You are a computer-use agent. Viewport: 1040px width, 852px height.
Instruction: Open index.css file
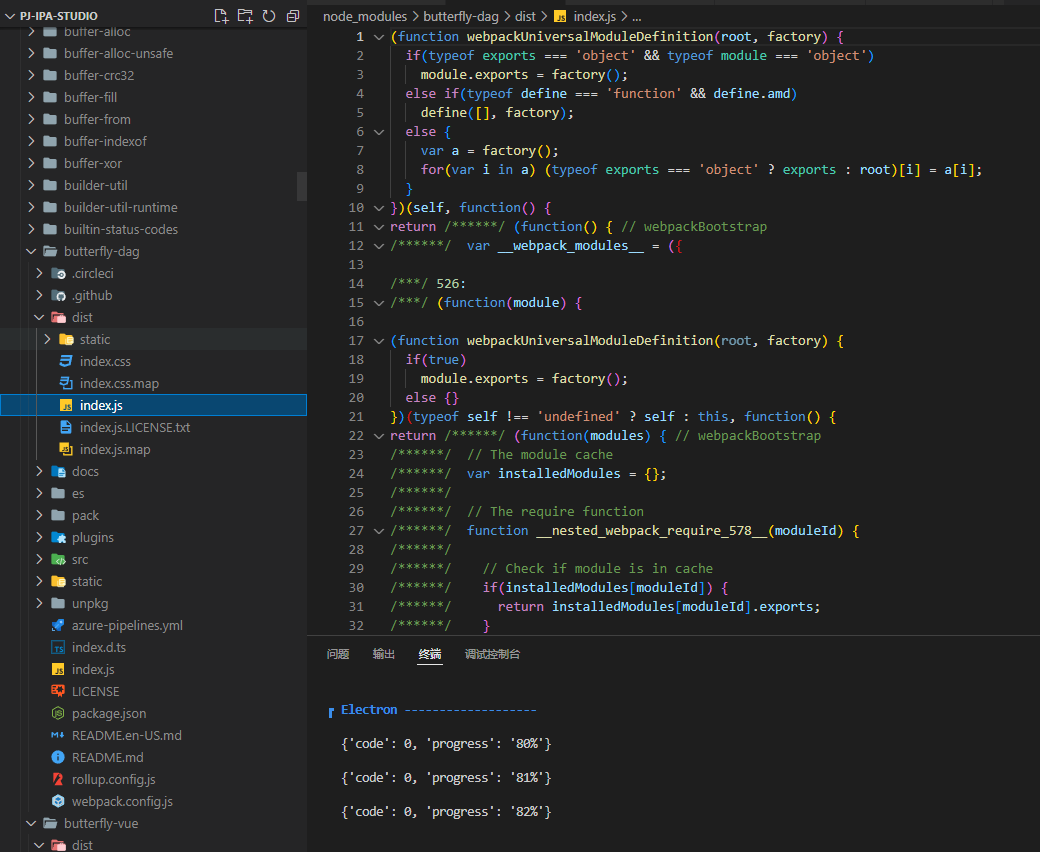[105, 361]
